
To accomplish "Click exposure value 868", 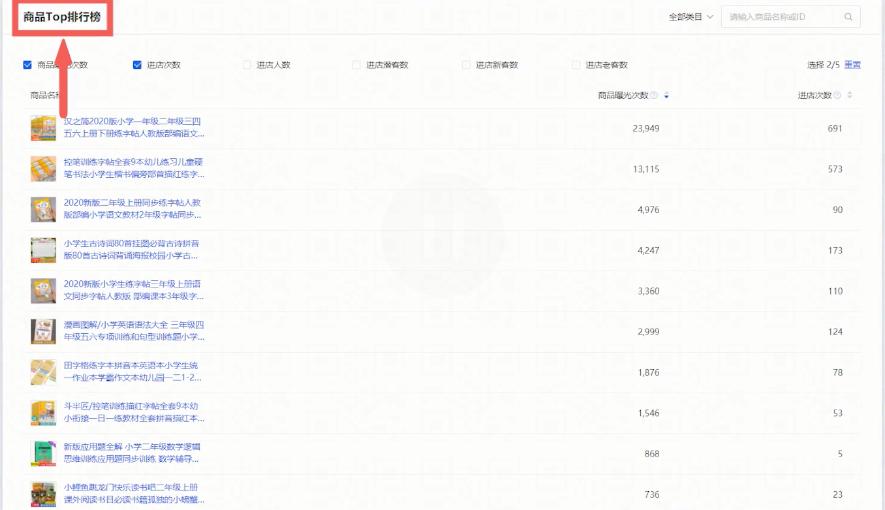I will (x=652, y=454).
